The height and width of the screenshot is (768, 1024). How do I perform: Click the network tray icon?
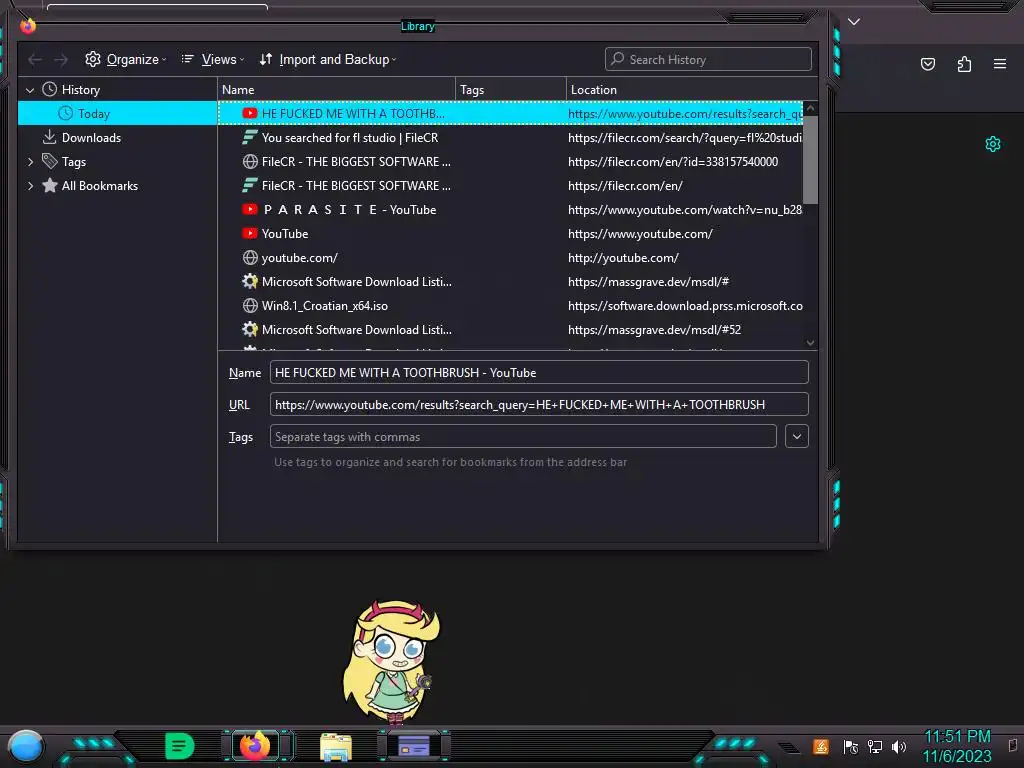coord(874,746)
